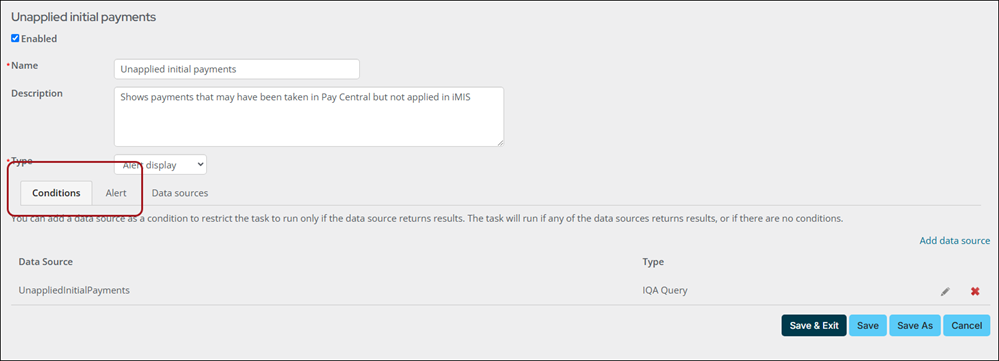Choose Save As to copy the task
999x361 pixels.
(x=914, y=325)
